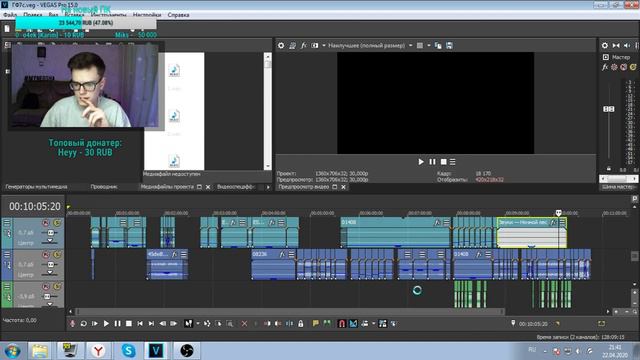The height and width of the screenshot is (360, 640).
Task: Open Video Output FX in preview toolbar
Action: (304, 46)
